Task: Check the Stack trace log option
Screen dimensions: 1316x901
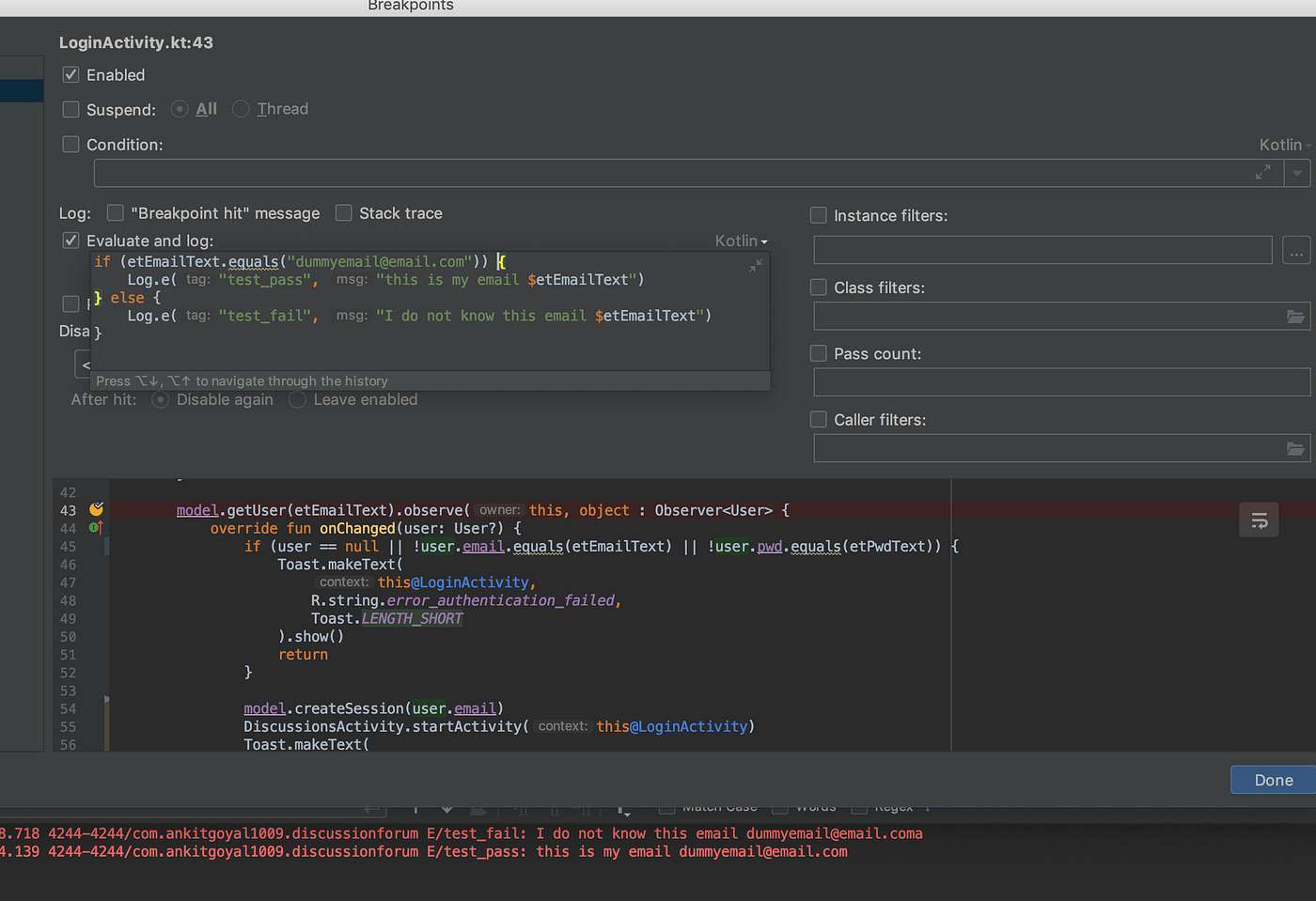Action: (x=344, y=212)
